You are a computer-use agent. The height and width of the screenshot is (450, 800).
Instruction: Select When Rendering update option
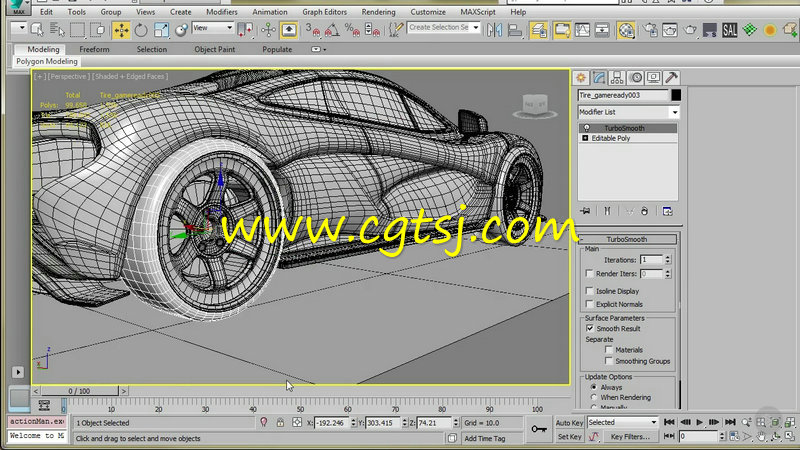click(x=593, y=397)
